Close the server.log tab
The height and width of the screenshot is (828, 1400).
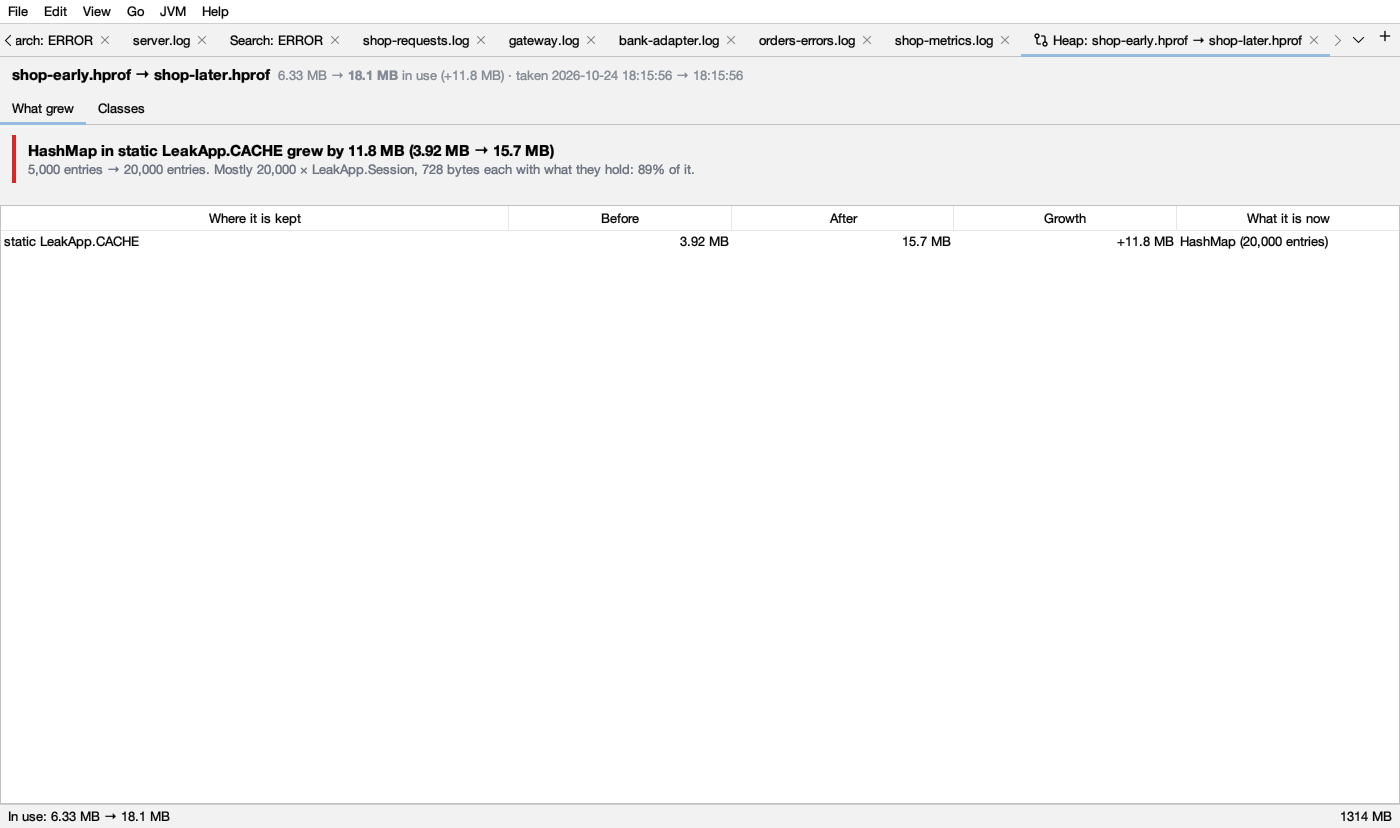pos(202,40)
